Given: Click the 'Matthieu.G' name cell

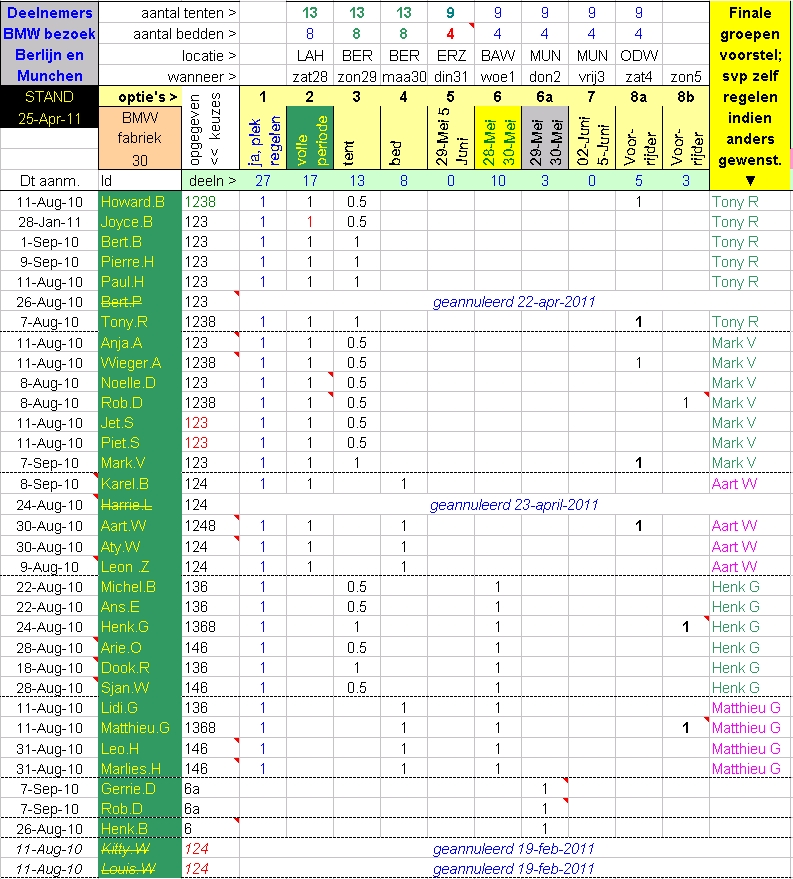Looking at the screenshot, I should point(139,728).
